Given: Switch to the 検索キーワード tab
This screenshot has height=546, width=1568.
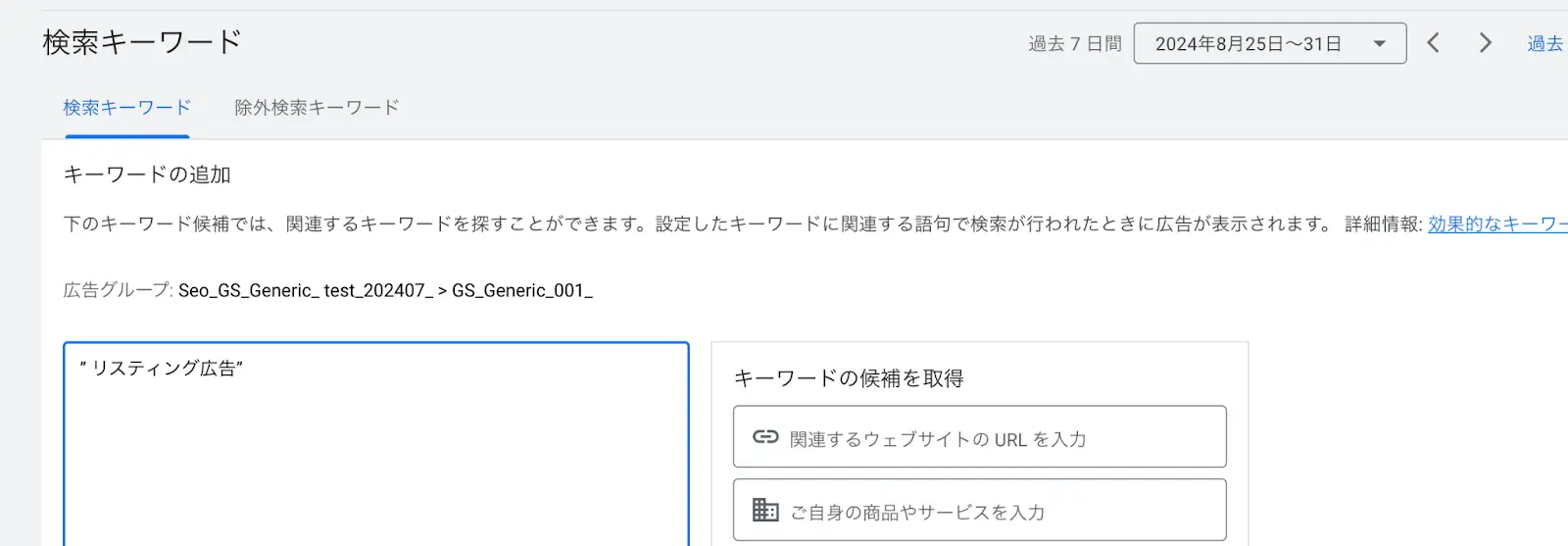Looking at the screenshot, I should click(x=126, y=108).
